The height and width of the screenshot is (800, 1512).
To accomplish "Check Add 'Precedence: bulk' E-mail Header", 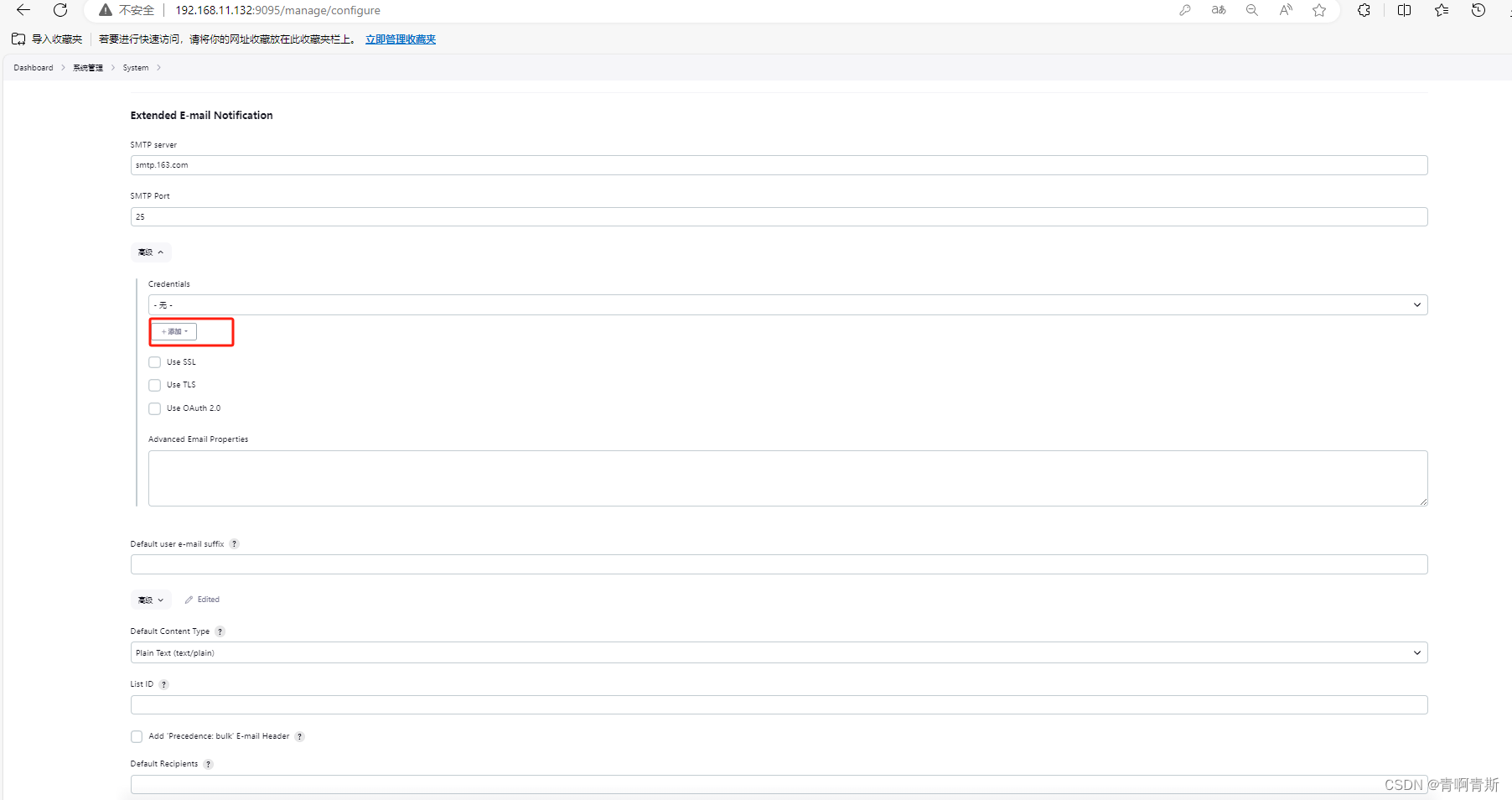I will coord(137,736).
